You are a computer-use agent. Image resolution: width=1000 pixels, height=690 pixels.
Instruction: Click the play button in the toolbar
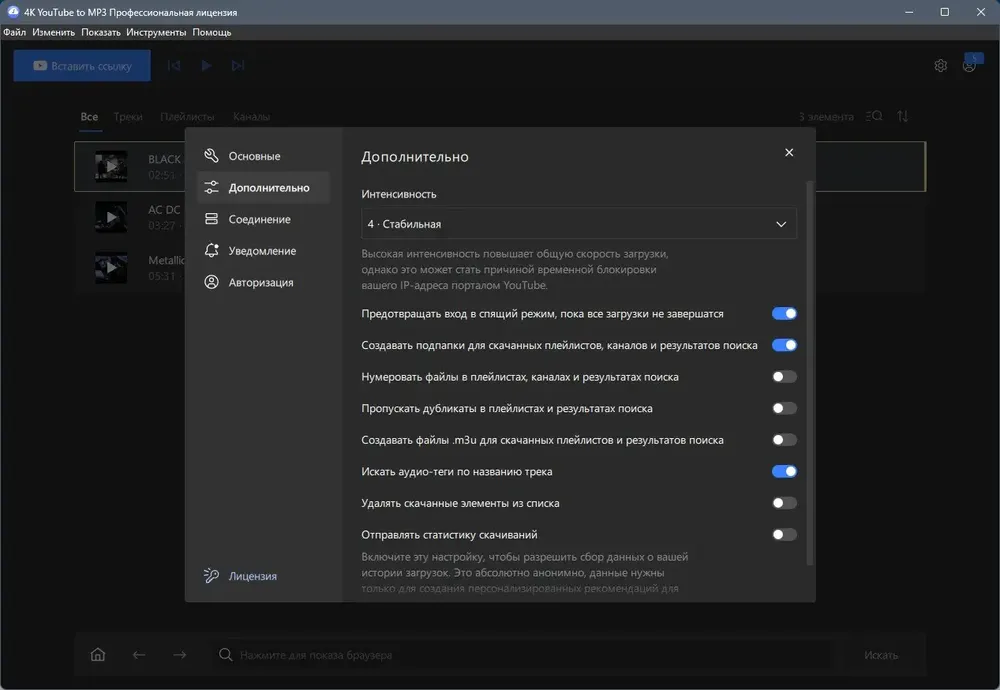click(x=206, y=66)
